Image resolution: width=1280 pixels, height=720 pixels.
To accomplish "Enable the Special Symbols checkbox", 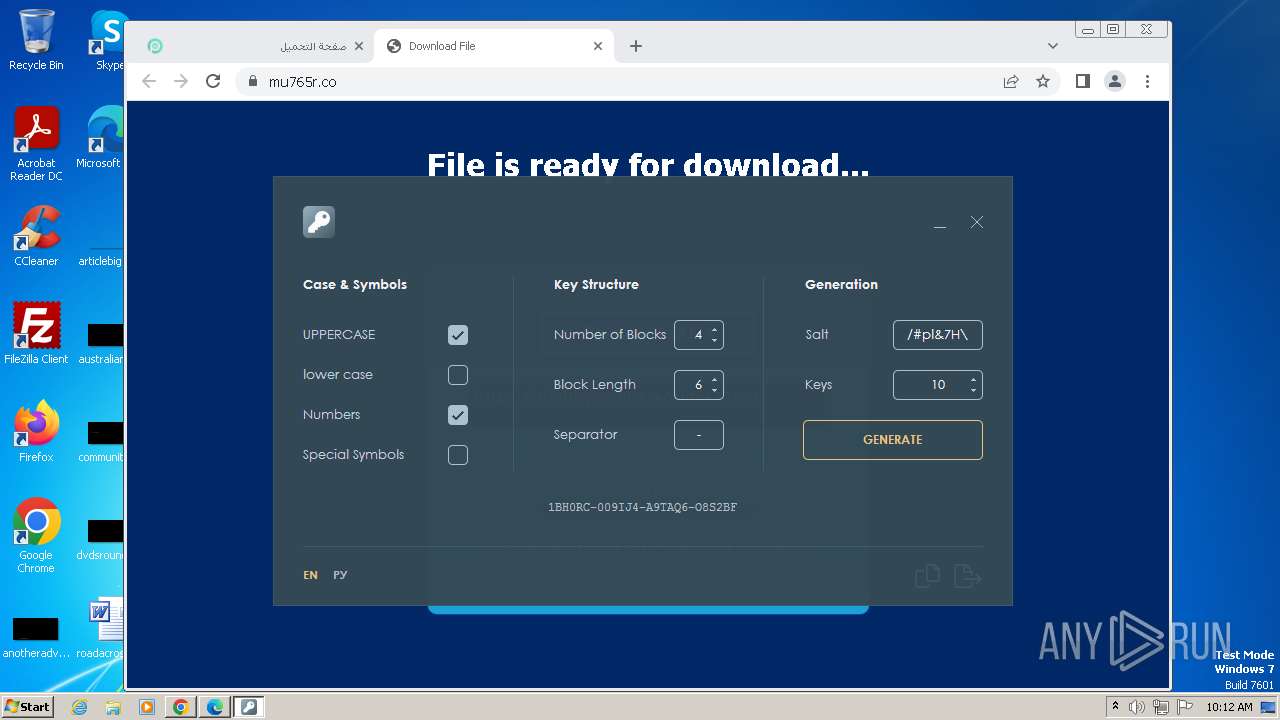I will point(458,455).
